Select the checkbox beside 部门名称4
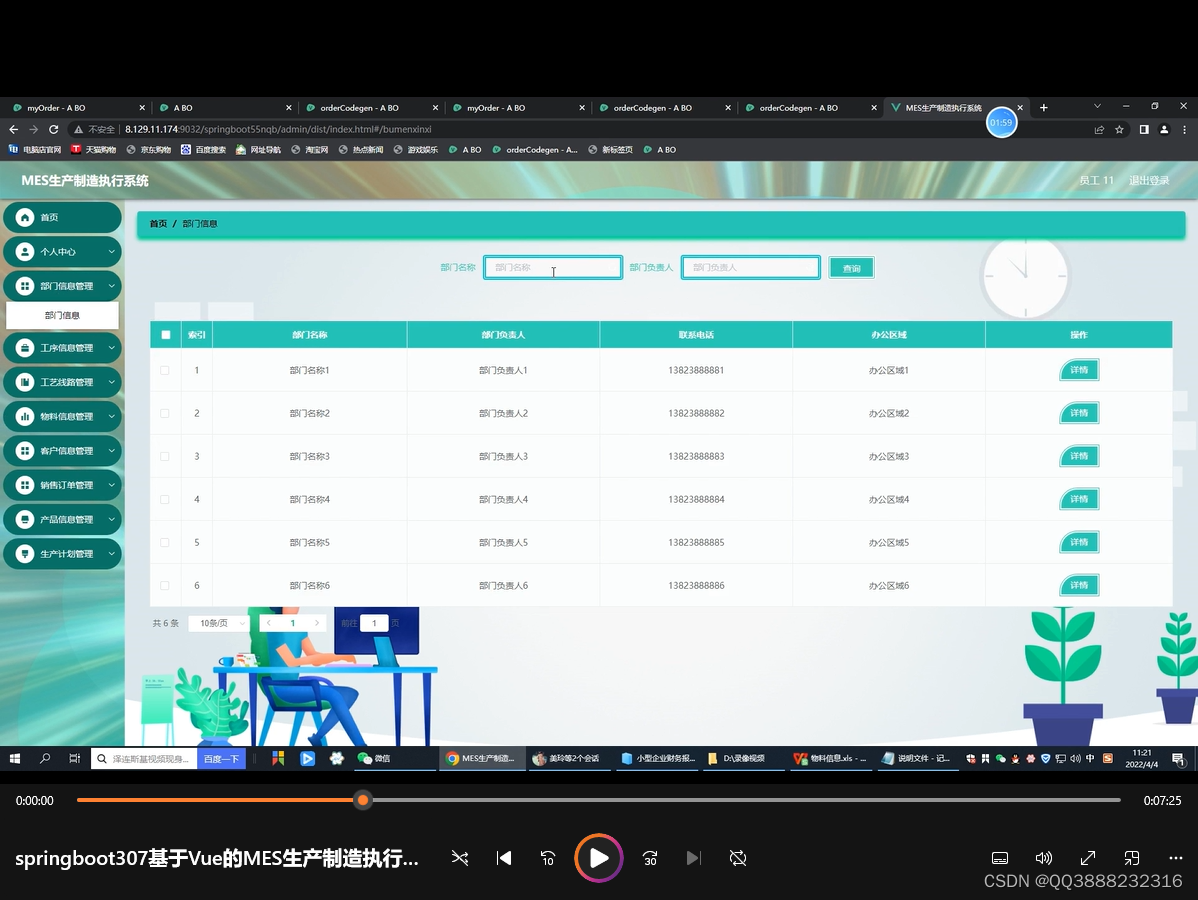 click(165, 499)
